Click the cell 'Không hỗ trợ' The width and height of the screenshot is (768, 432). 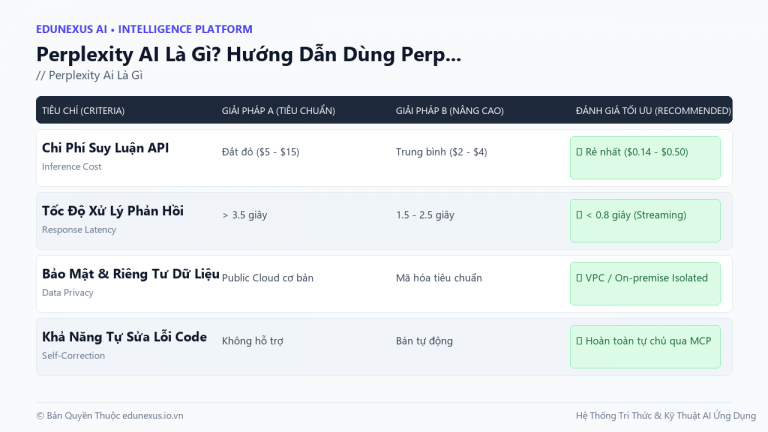tap(252, 341)
